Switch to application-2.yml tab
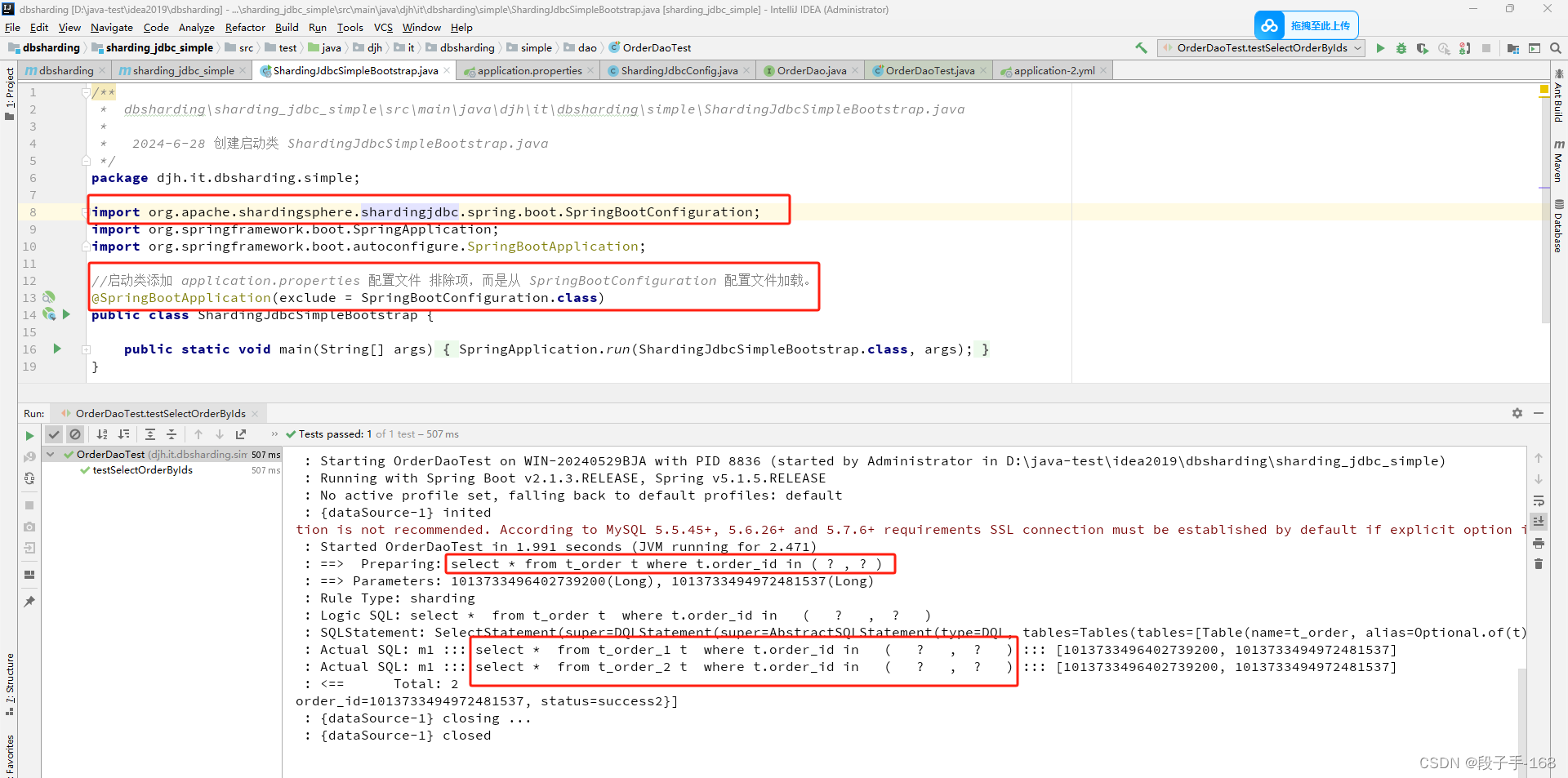 point(1053,71)
